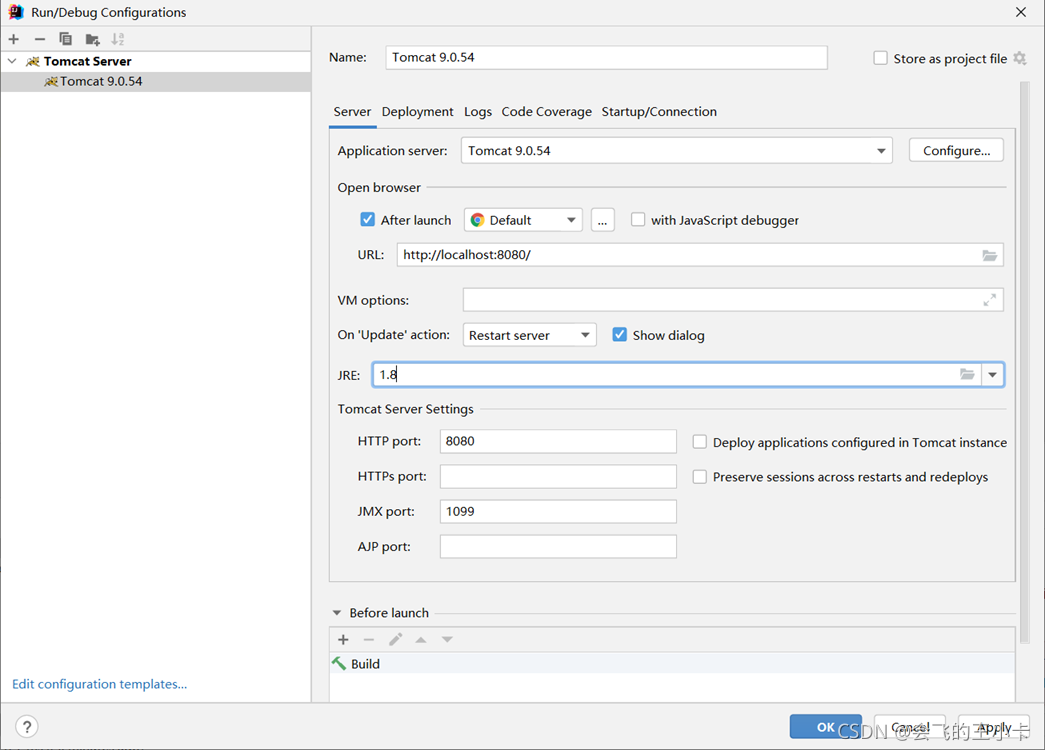Confirm with the OK button
1045x750 pixels.
point(826,727)
